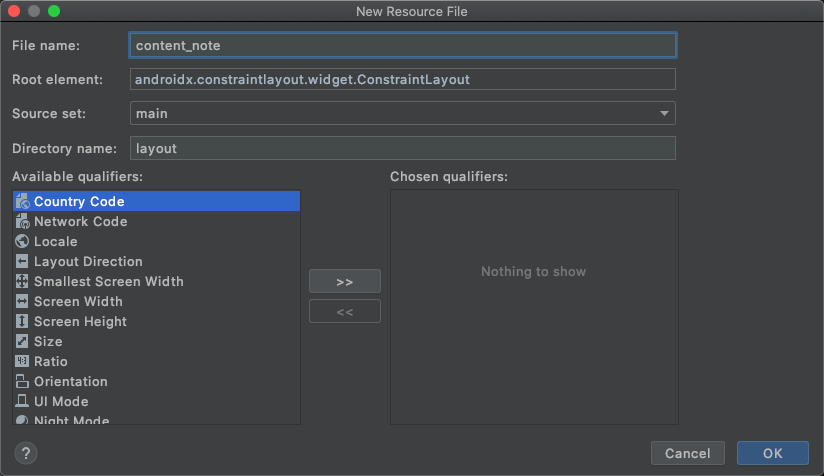Select the Smallest Screen Width icon
Image resolution: width=824 pixels, height=476 pixels.
pyautogui.click(x=23, y=281)
